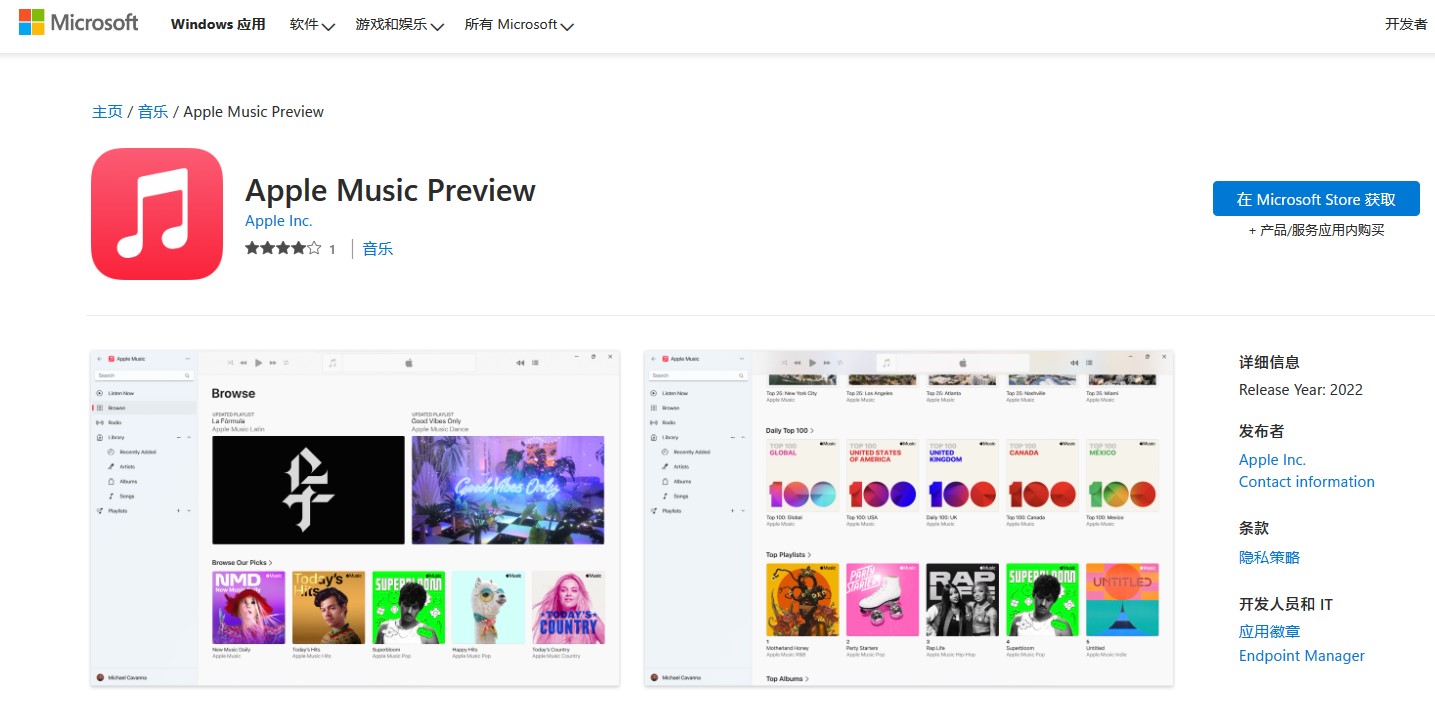Image resolution: width=1435 pixels, height=723 pixels.
Task: Open the Daily Top 100 screenshot thumbnail
Action: click(908, 518)
